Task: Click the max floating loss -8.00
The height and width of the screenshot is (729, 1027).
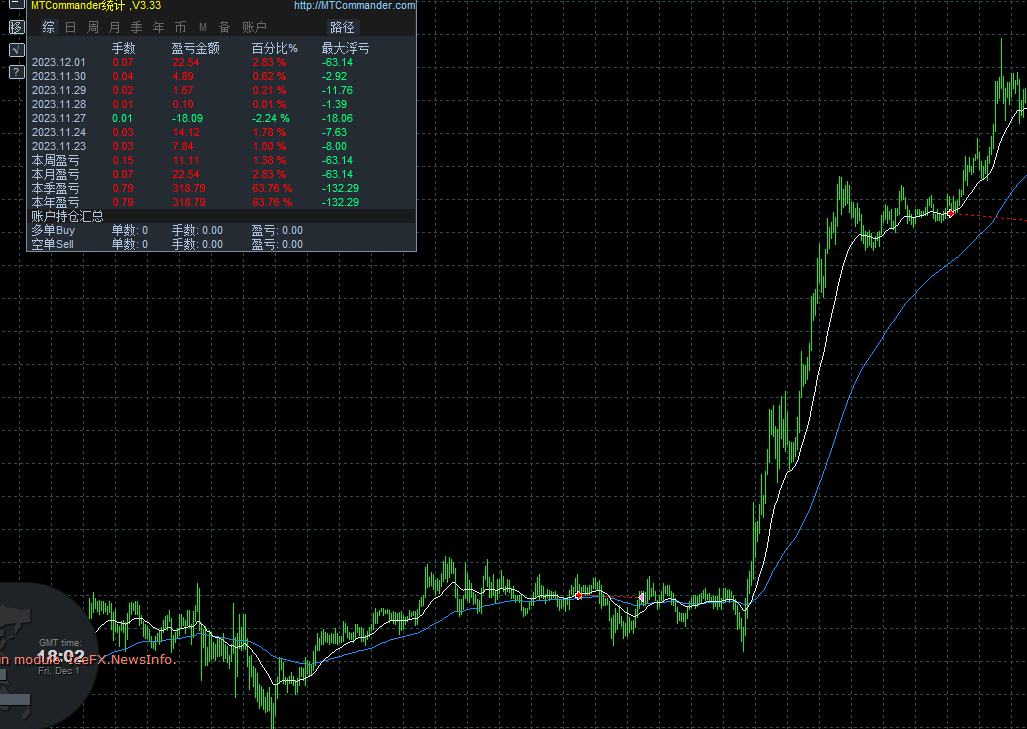Action: pos(334,146)
